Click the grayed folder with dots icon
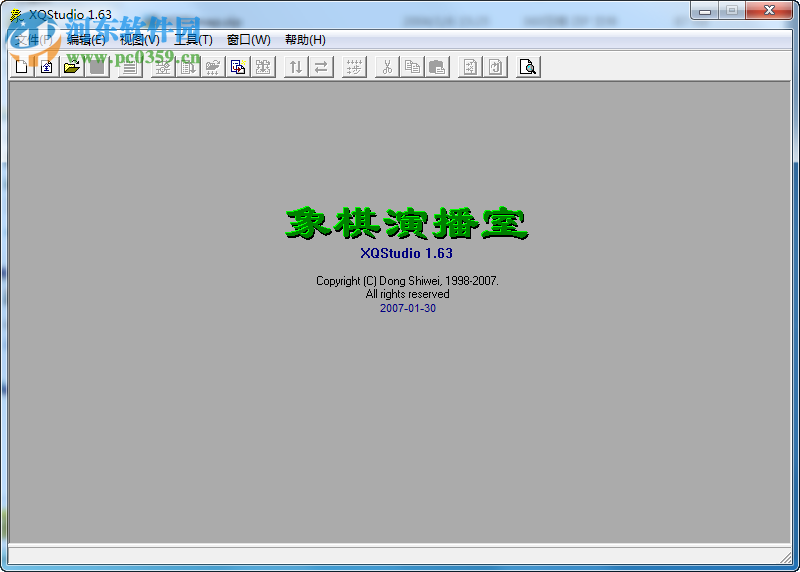Image resolution: width=800 pixels, height=572 pixels. tap(213, 67)
